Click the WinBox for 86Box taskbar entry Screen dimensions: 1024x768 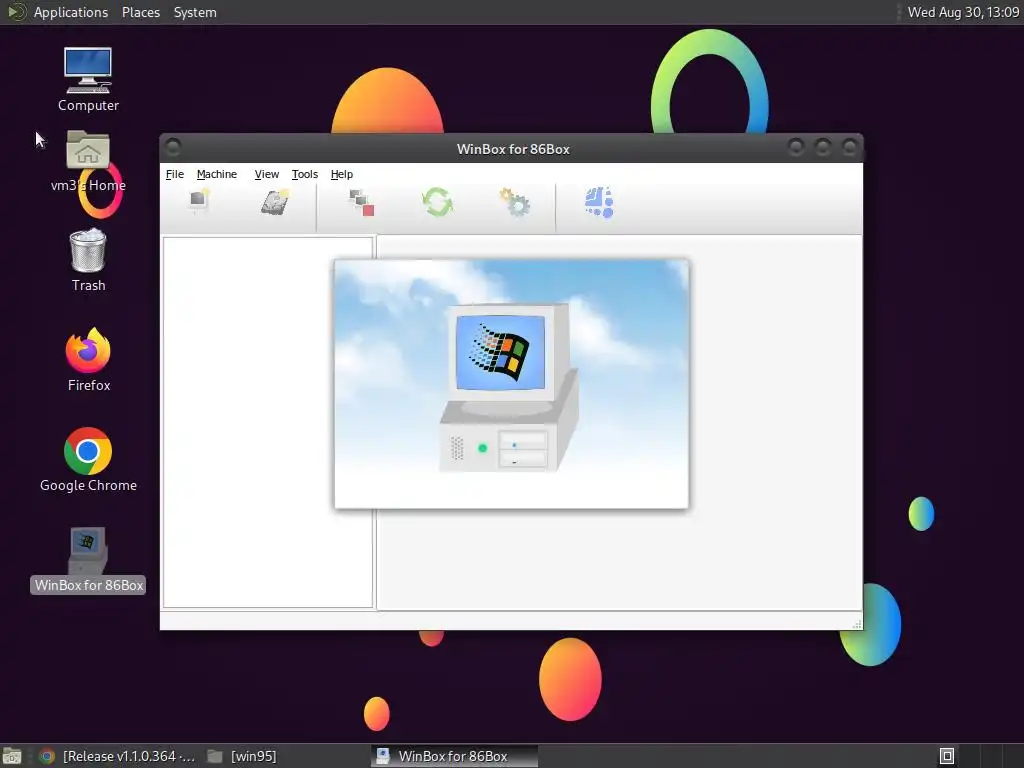click(454, 756)
